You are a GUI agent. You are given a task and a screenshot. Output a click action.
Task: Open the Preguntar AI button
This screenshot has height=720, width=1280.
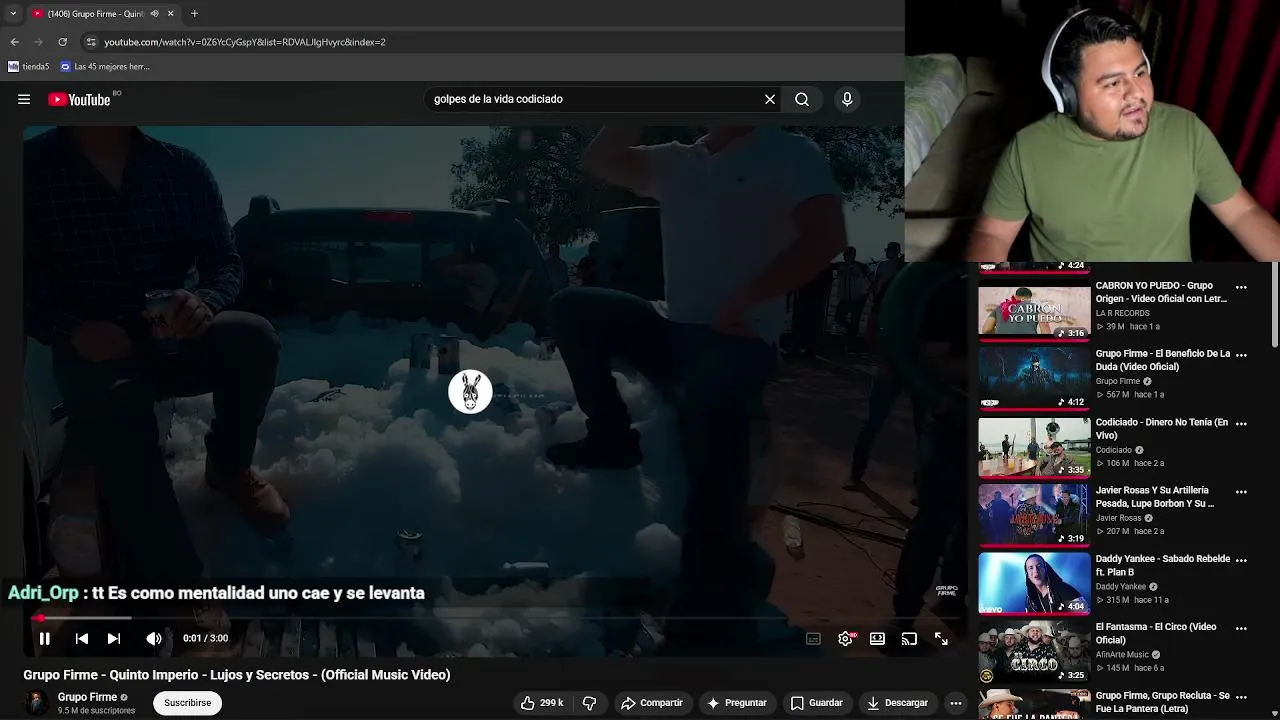(736, 703)
